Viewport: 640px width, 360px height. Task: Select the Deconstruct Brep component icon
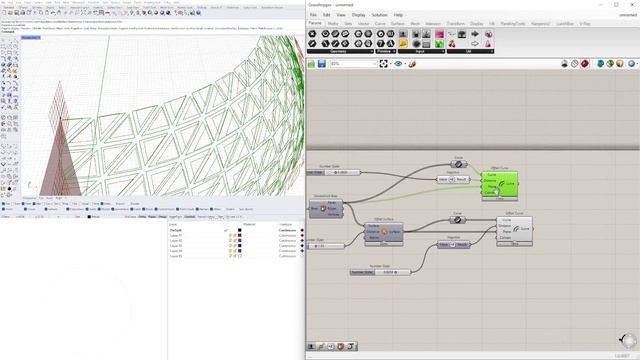tap(323, 209)
